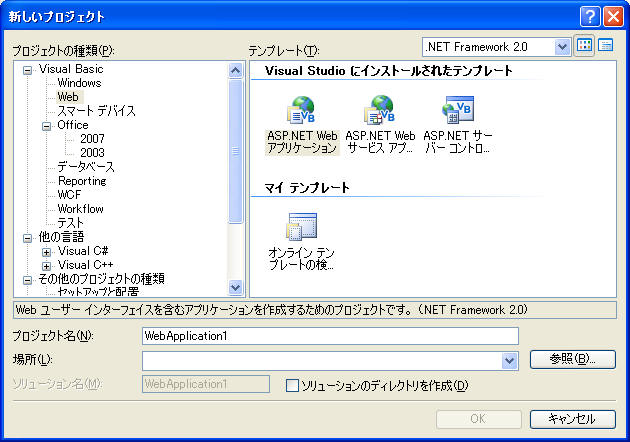Select スマート デバイス project type

click(x=96, y=111)
